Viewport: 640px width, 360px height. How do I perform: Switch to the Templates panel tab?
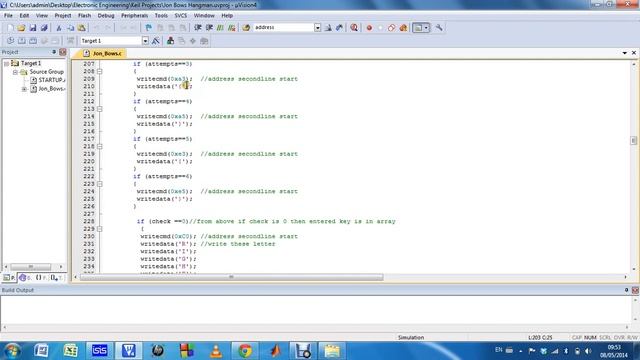pyautogui.click(x=56, y=278)
